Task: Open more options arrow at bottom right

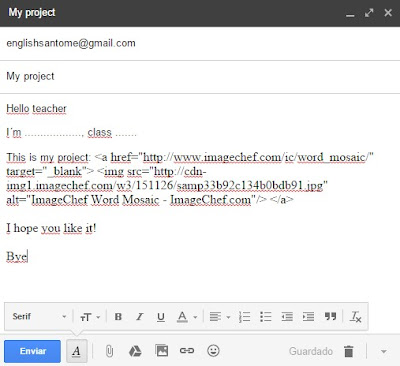Action: [384, 351]
